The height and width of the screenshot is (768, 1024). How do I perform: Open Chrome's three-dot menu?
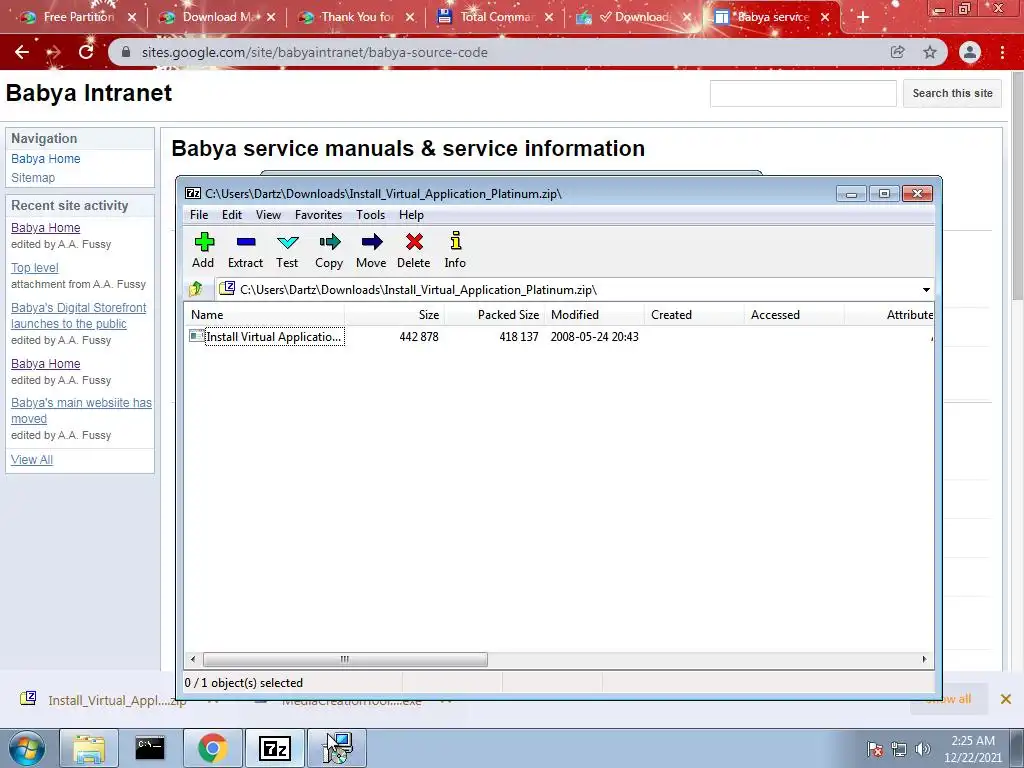[x=1002, y=52]
